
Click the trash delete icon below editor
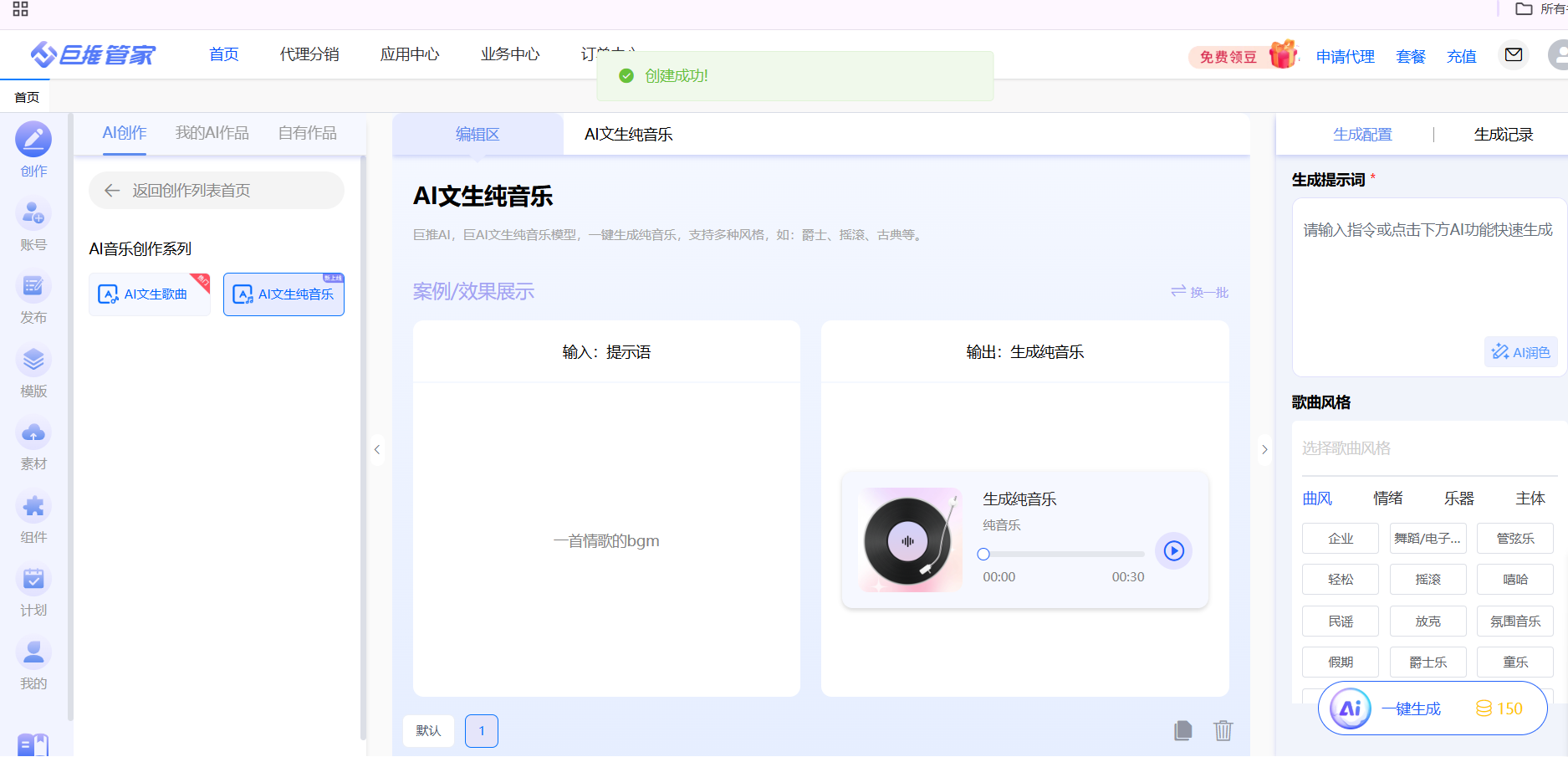[1223, 730]
